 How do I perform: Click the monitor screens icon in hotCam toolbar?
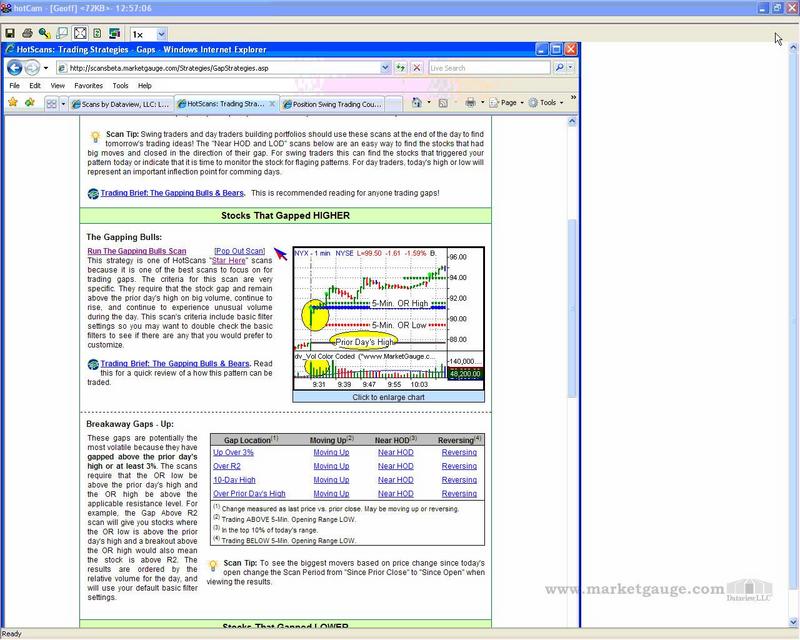pos(114,34)
